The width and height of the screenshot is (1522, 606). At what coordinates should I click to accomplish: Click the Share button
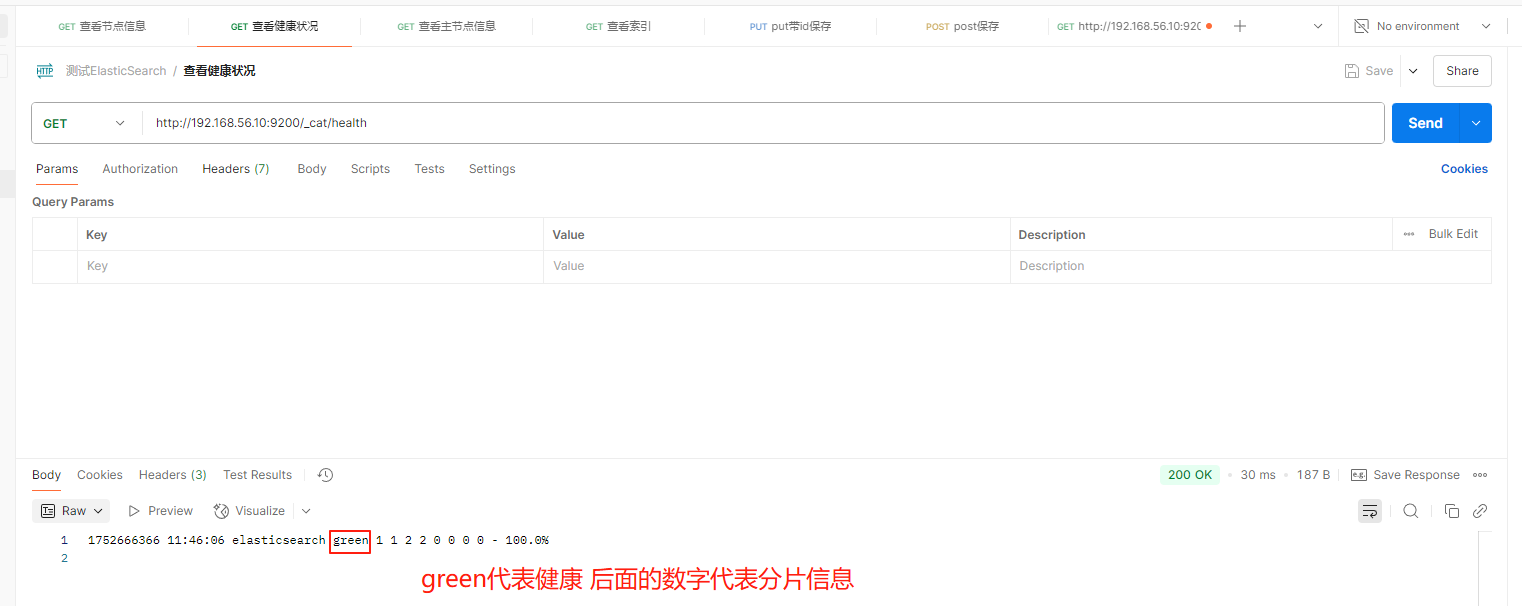tap(1462, 71)
